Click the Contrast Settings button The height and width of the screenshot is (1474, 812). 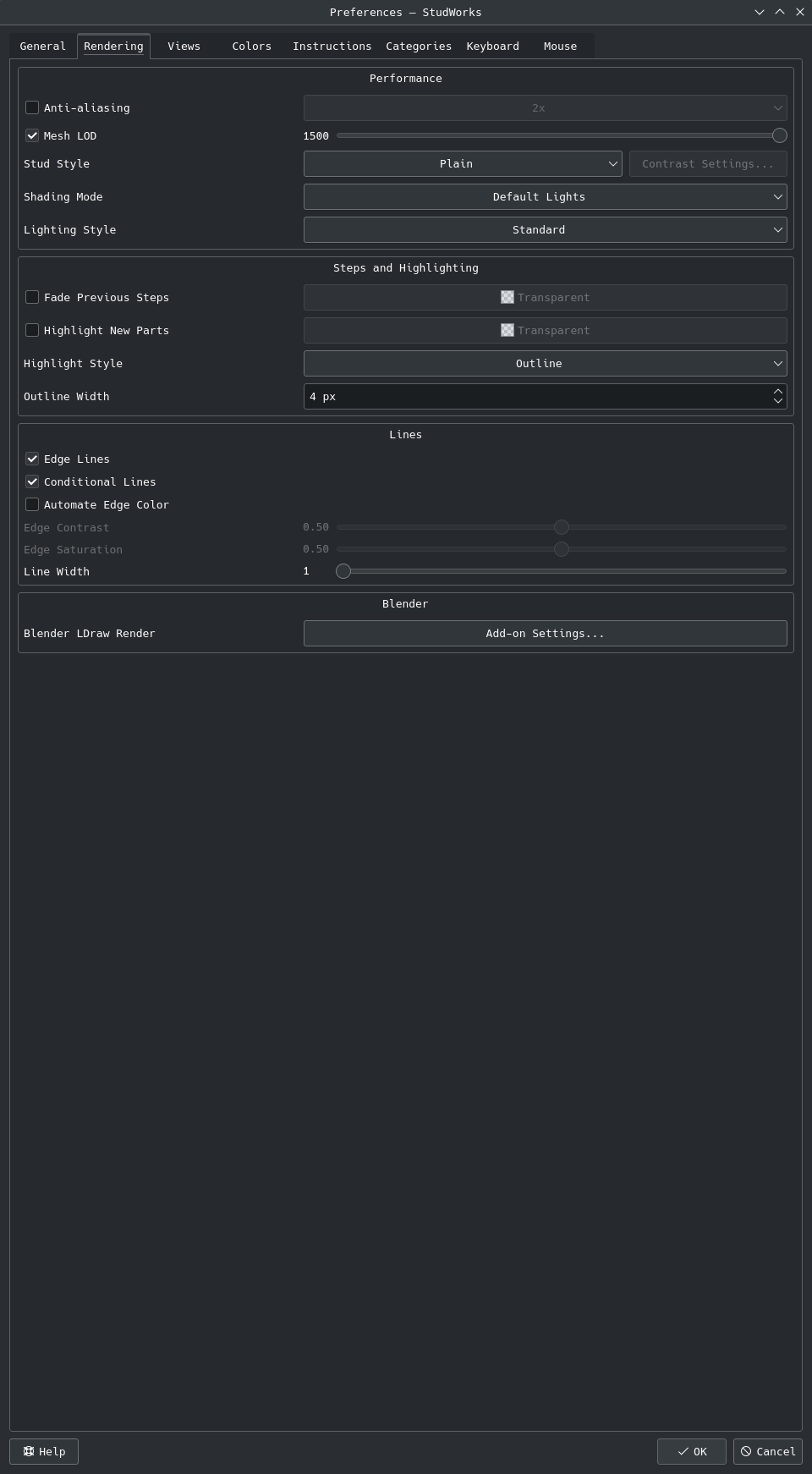pos(708,163)
